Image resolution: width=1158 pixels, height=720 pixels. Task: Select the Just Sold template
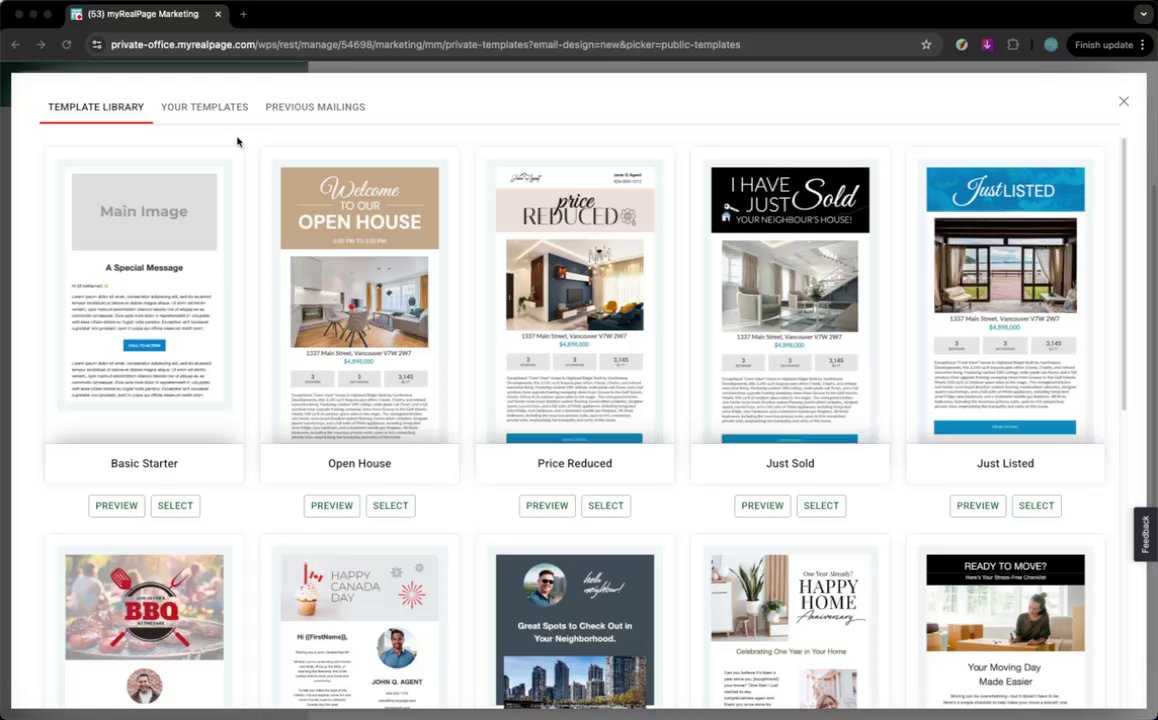[821, 506]
